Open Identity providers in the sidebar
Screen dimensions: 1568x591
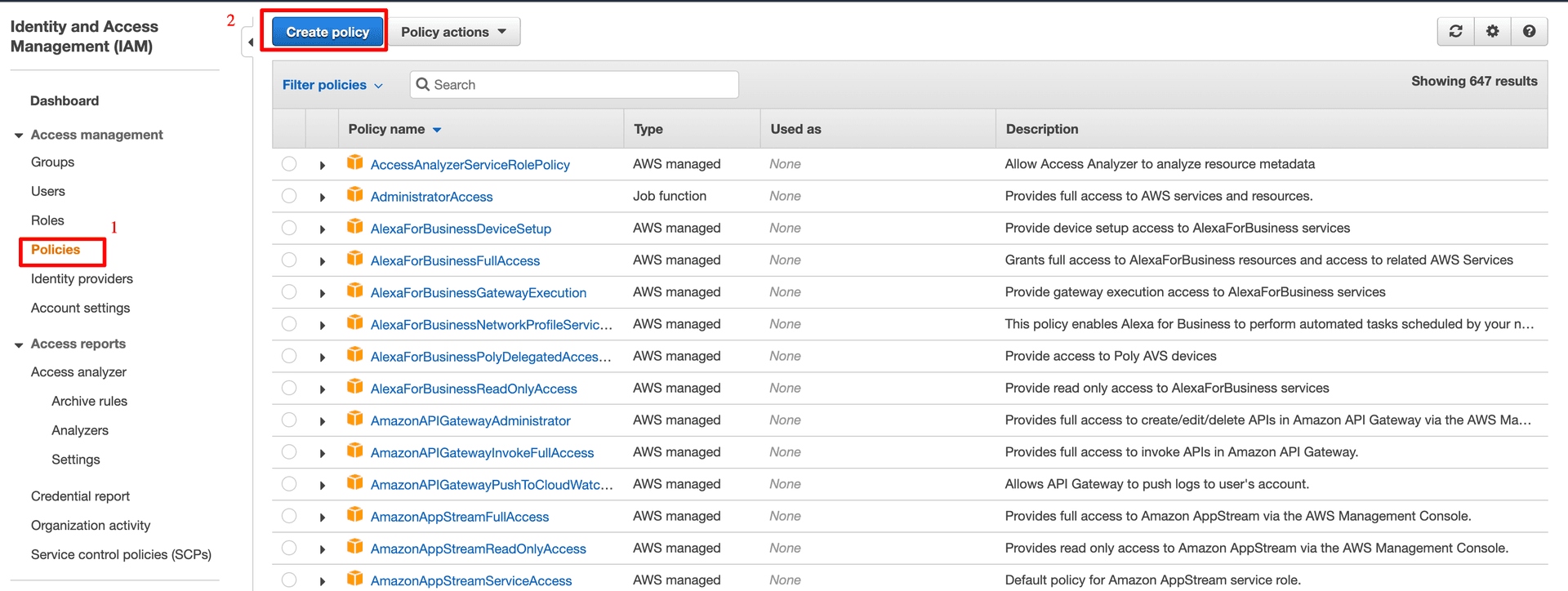tap(82, 278)
